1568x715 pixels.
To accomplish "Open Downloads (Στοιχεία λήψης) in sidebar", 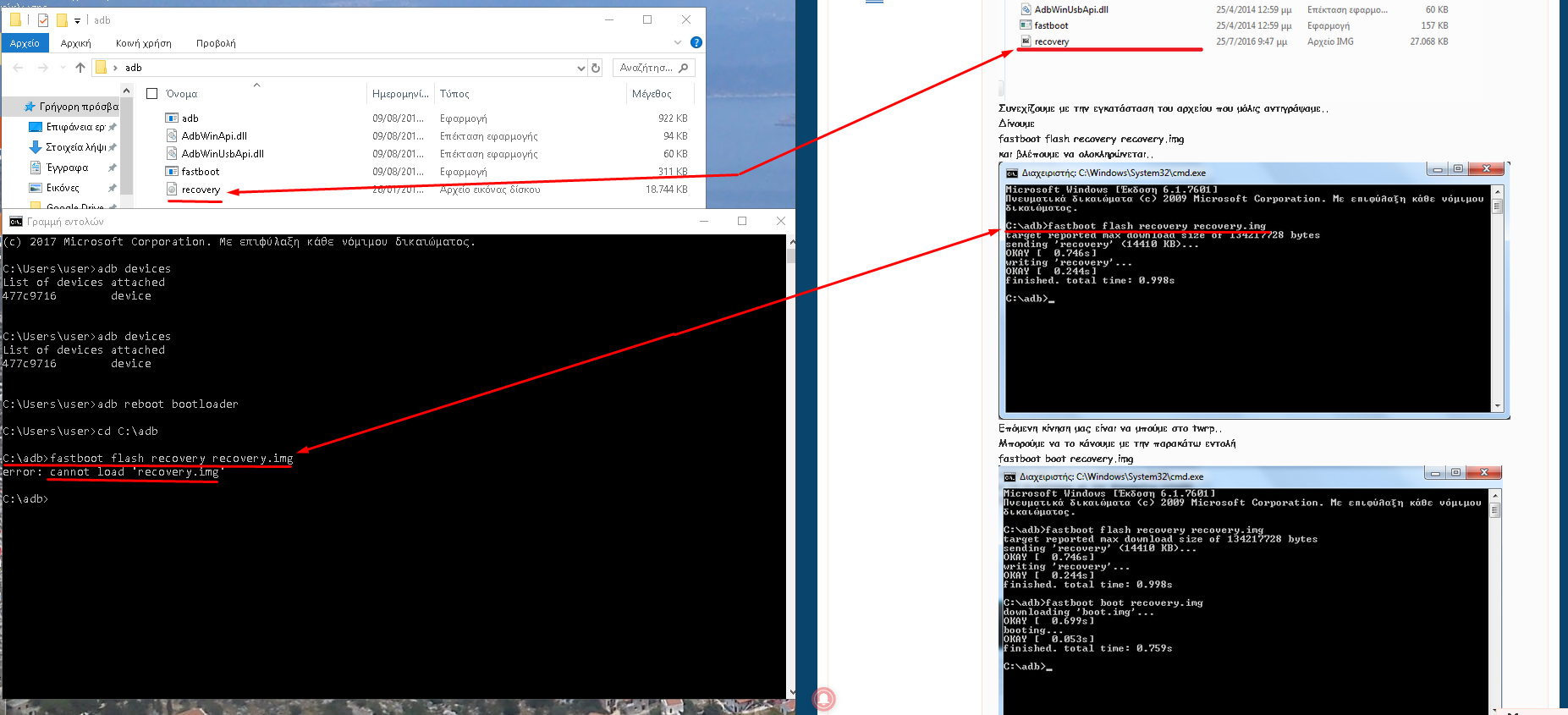I will [x=75, y=147].
